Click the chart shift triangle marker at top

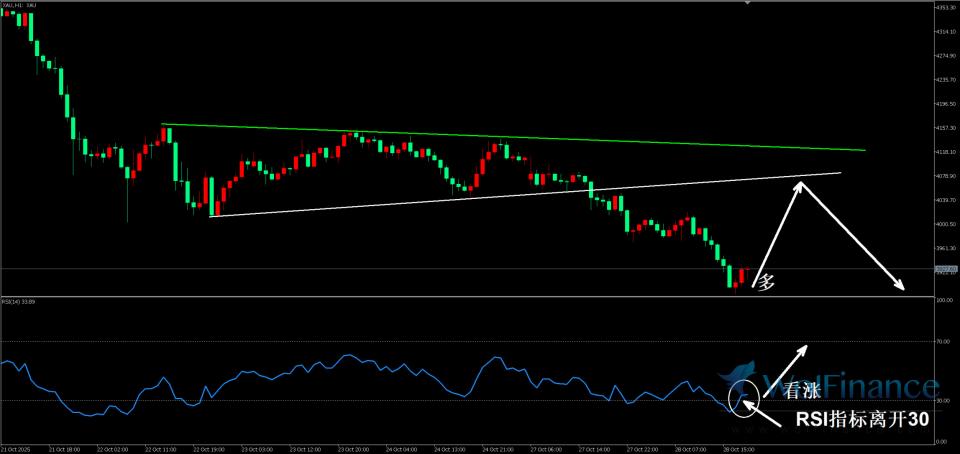(x=747, y=4)
